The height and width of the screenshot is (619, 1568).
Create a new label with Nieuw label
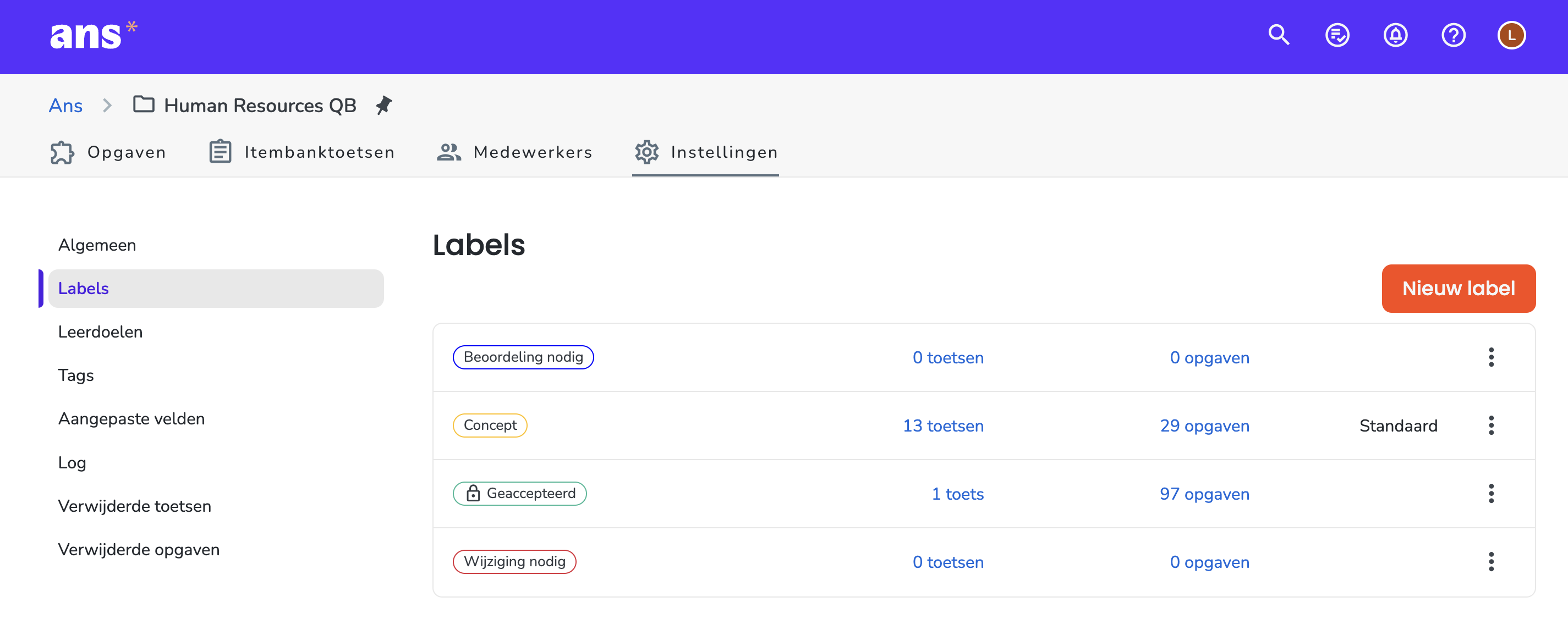(x=1459, y=288)
